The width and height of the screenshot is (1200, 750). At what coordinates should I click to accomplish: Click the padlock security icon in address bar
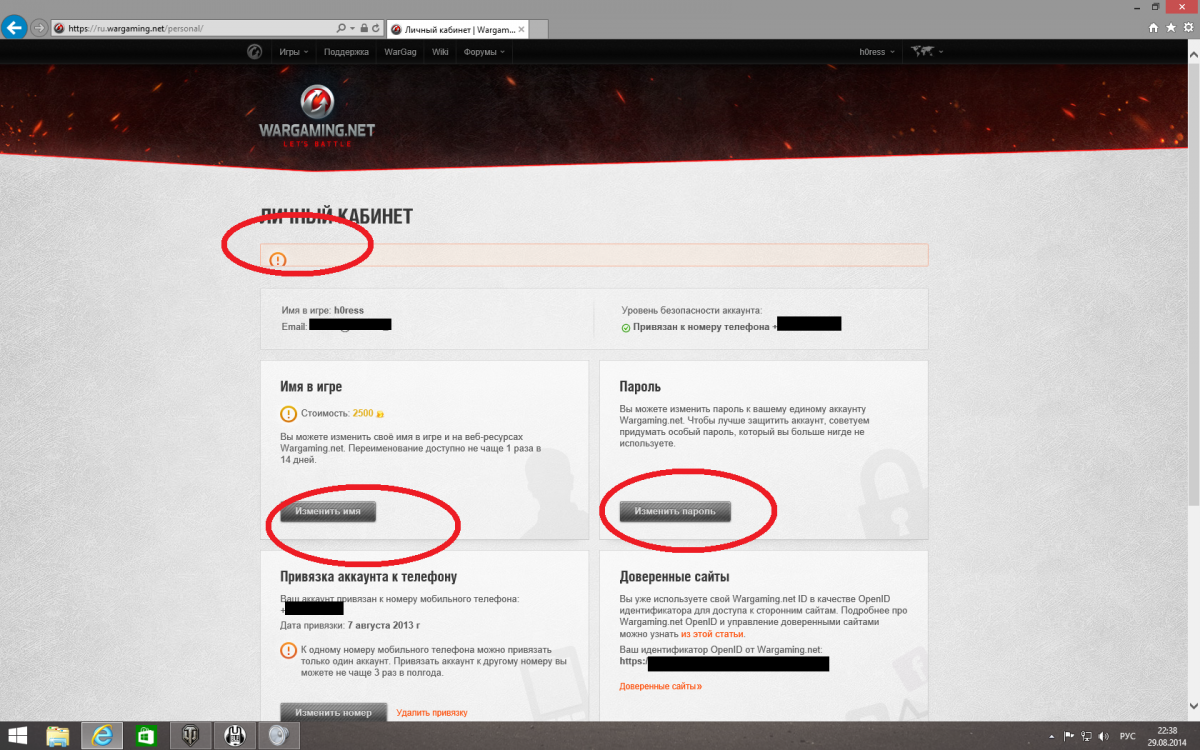pyautogui.click(x=363, y=28)
